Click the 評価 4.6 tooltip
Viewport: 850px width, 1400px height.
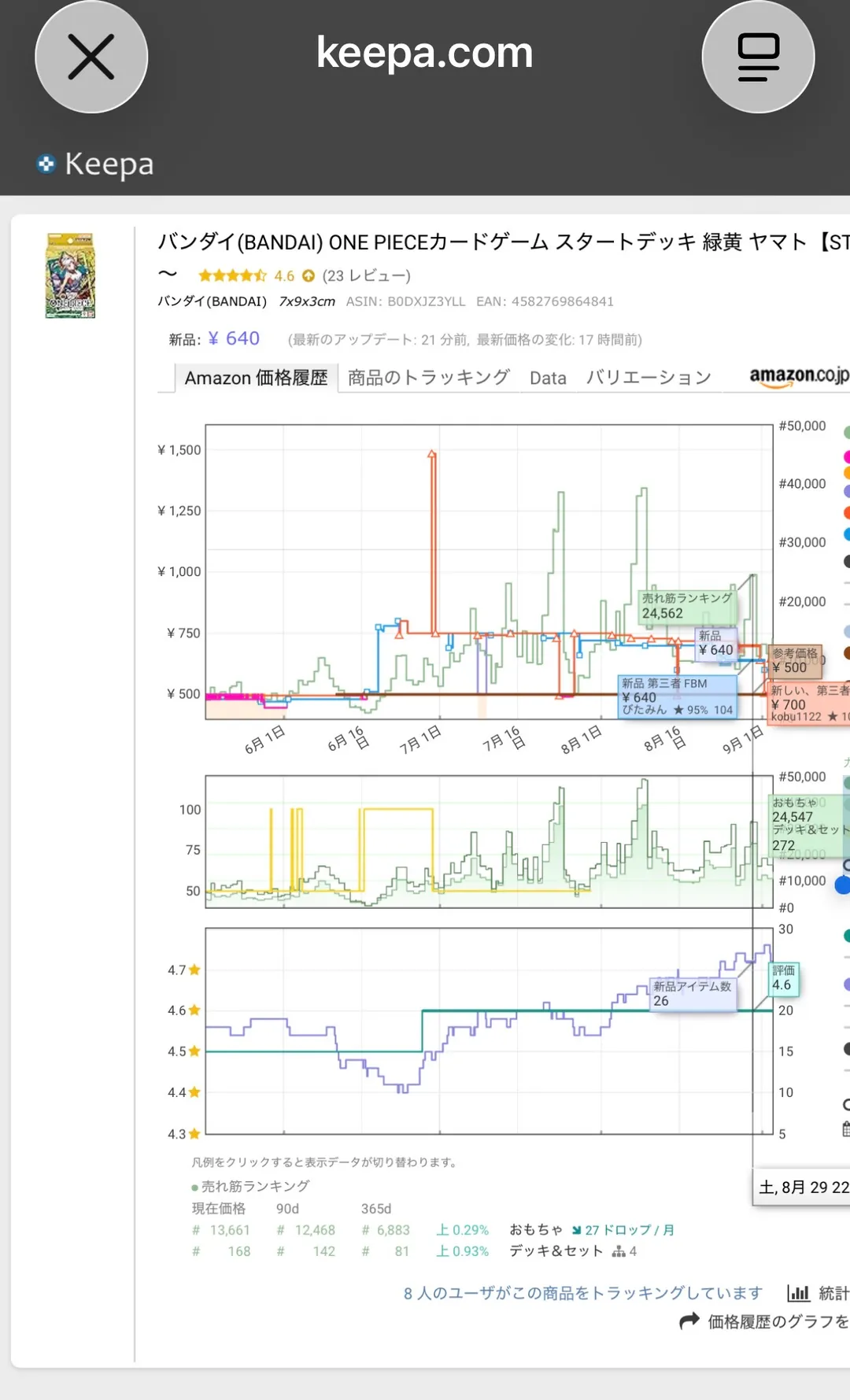(784, 978)
